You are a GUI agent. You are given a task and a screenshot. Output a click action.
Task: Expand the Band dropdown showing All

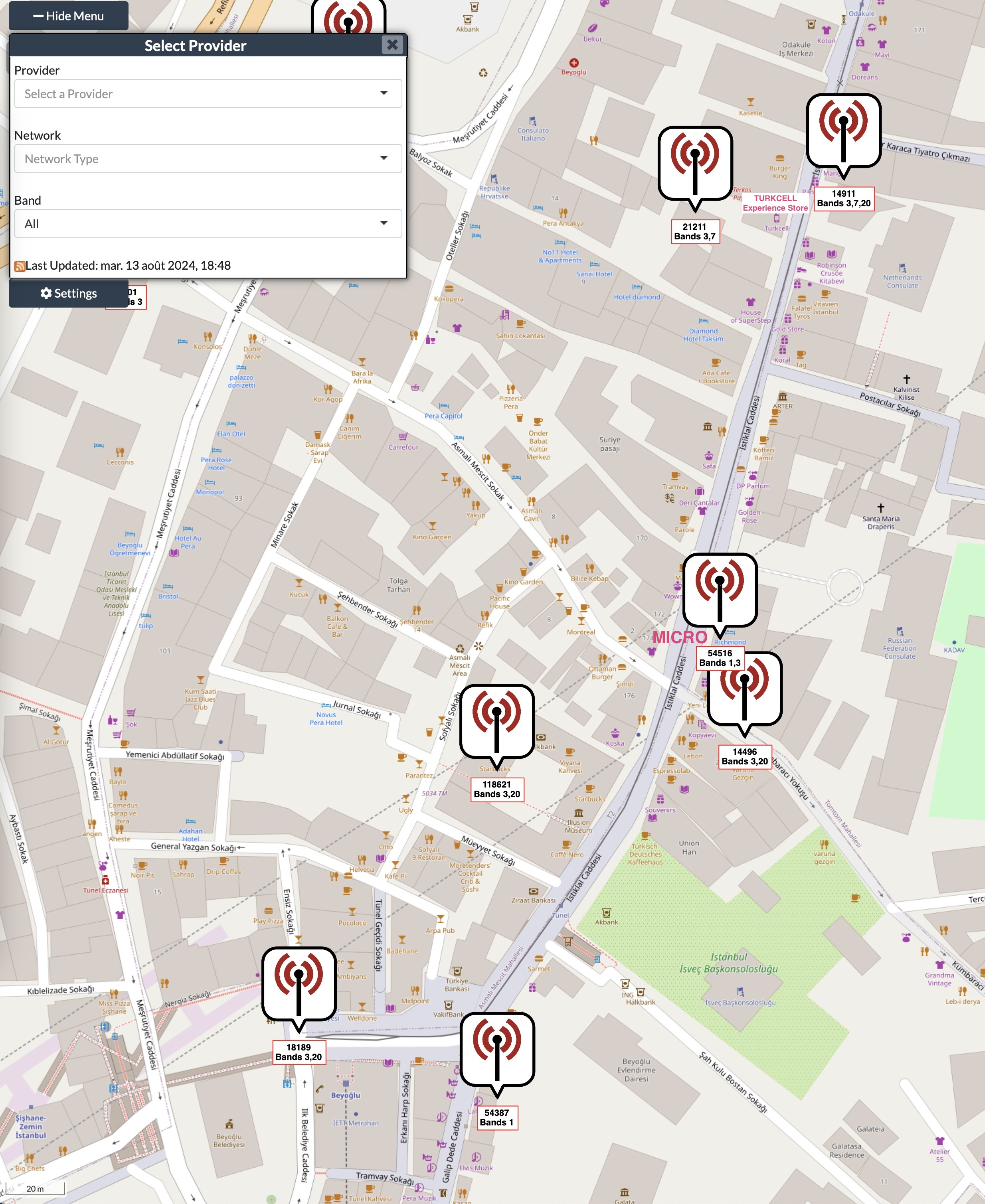[208, 223]
